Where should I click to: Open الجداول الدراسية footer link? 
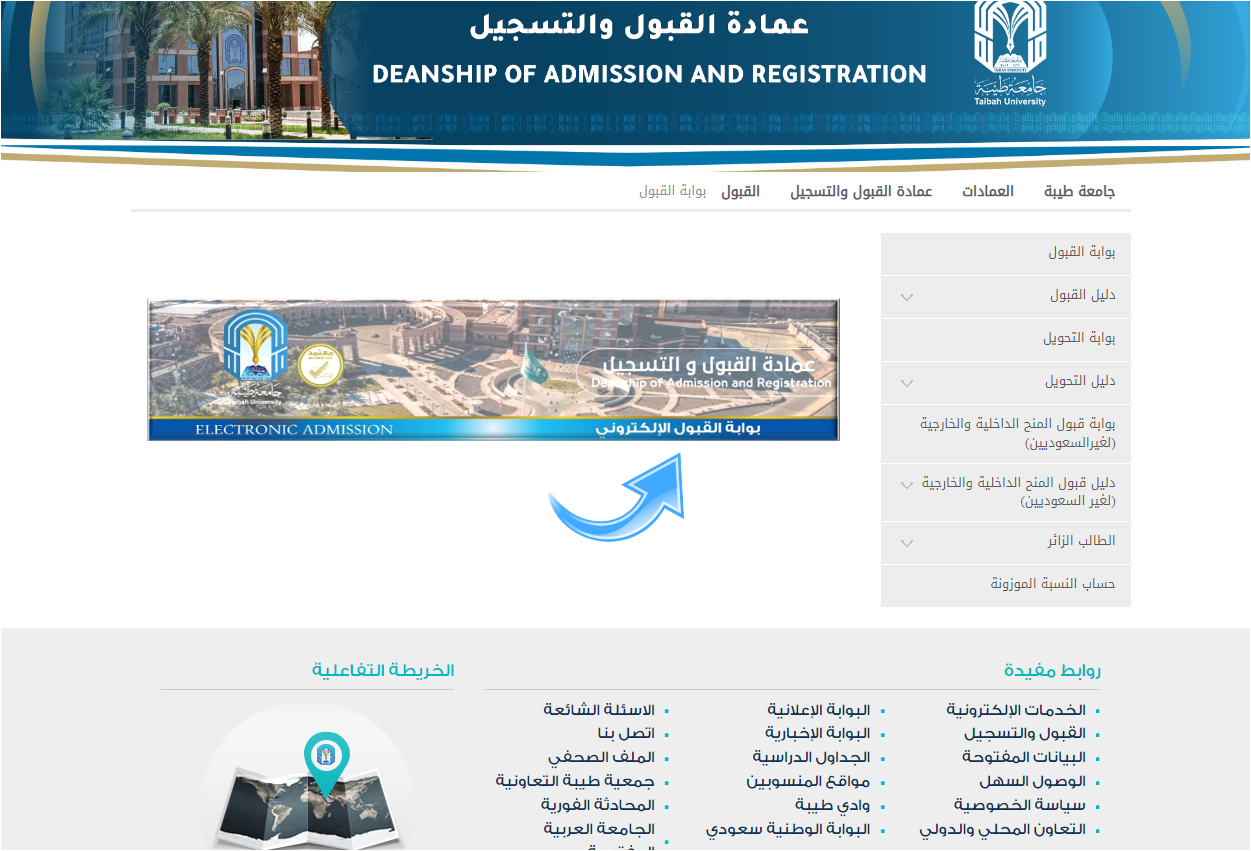812,758
